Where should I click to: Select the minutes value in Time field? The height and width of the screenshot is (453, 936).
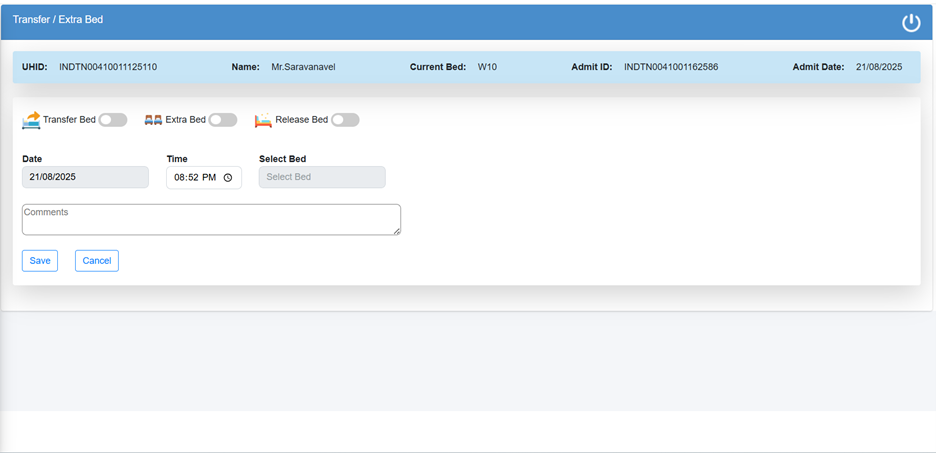[195, 178]
